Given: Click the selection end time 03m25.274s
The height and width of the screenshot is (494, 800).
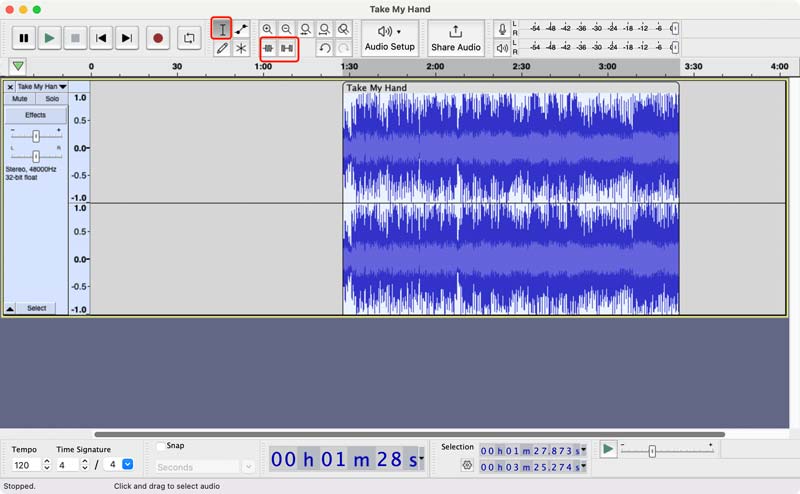Looking at the screenshot, I should click(x=530, y=467).
